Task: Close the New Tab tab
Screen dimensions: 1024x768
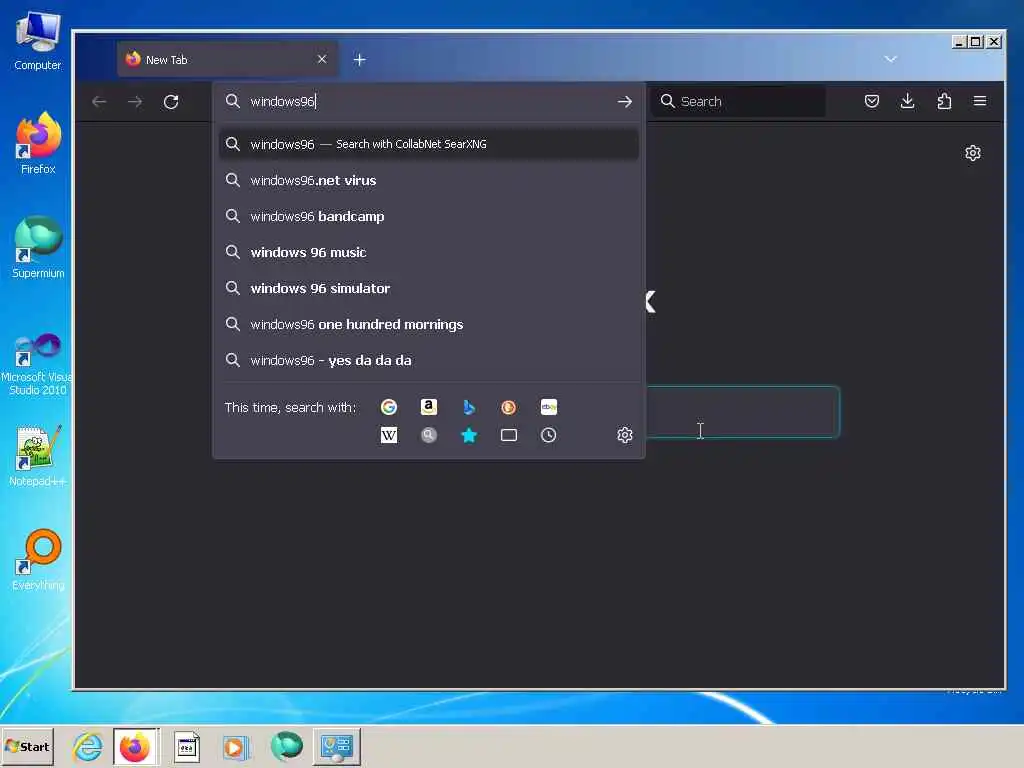Action: (322, 59)
